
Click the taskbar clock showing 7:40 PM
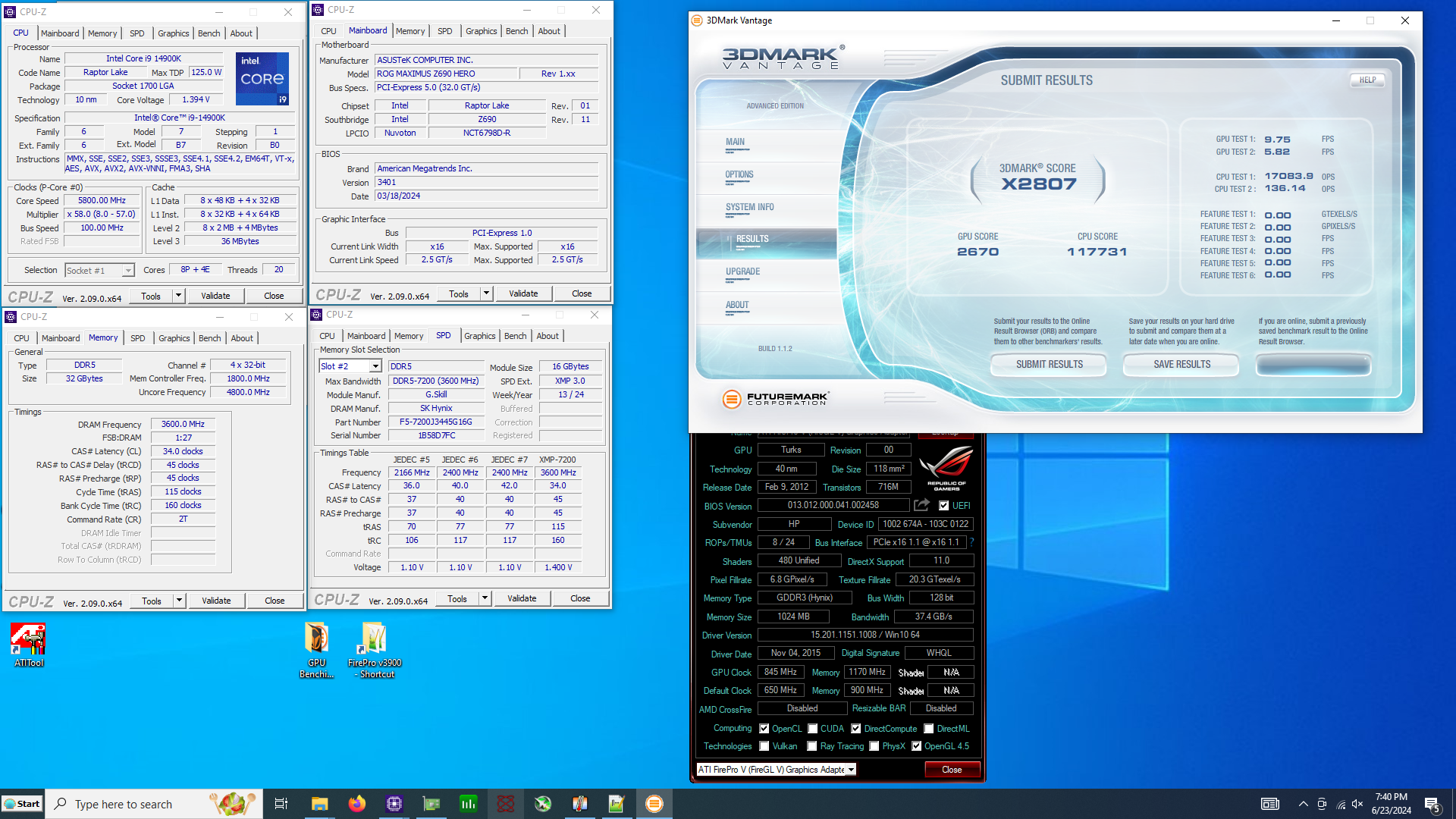[x=1392, y=804]
